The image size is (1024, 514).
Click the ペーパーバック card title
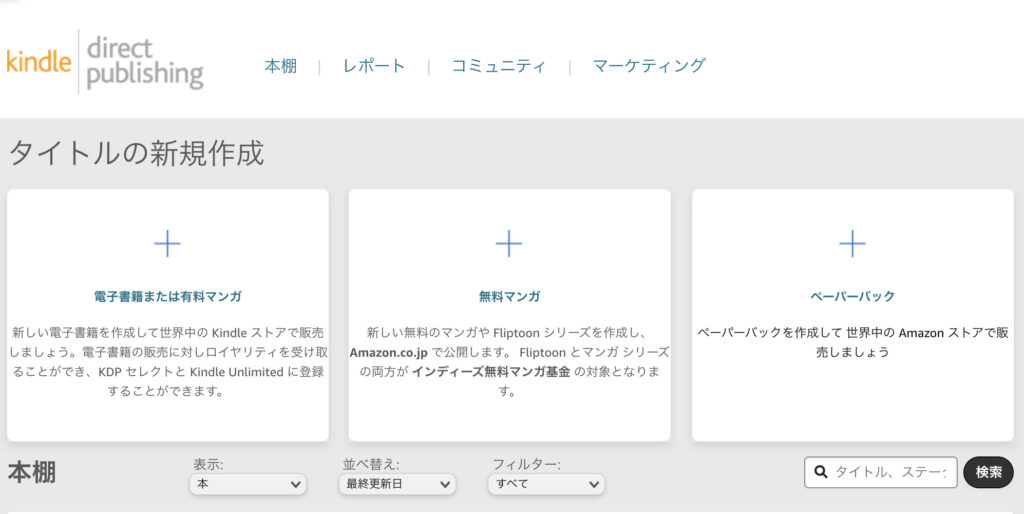852,297
